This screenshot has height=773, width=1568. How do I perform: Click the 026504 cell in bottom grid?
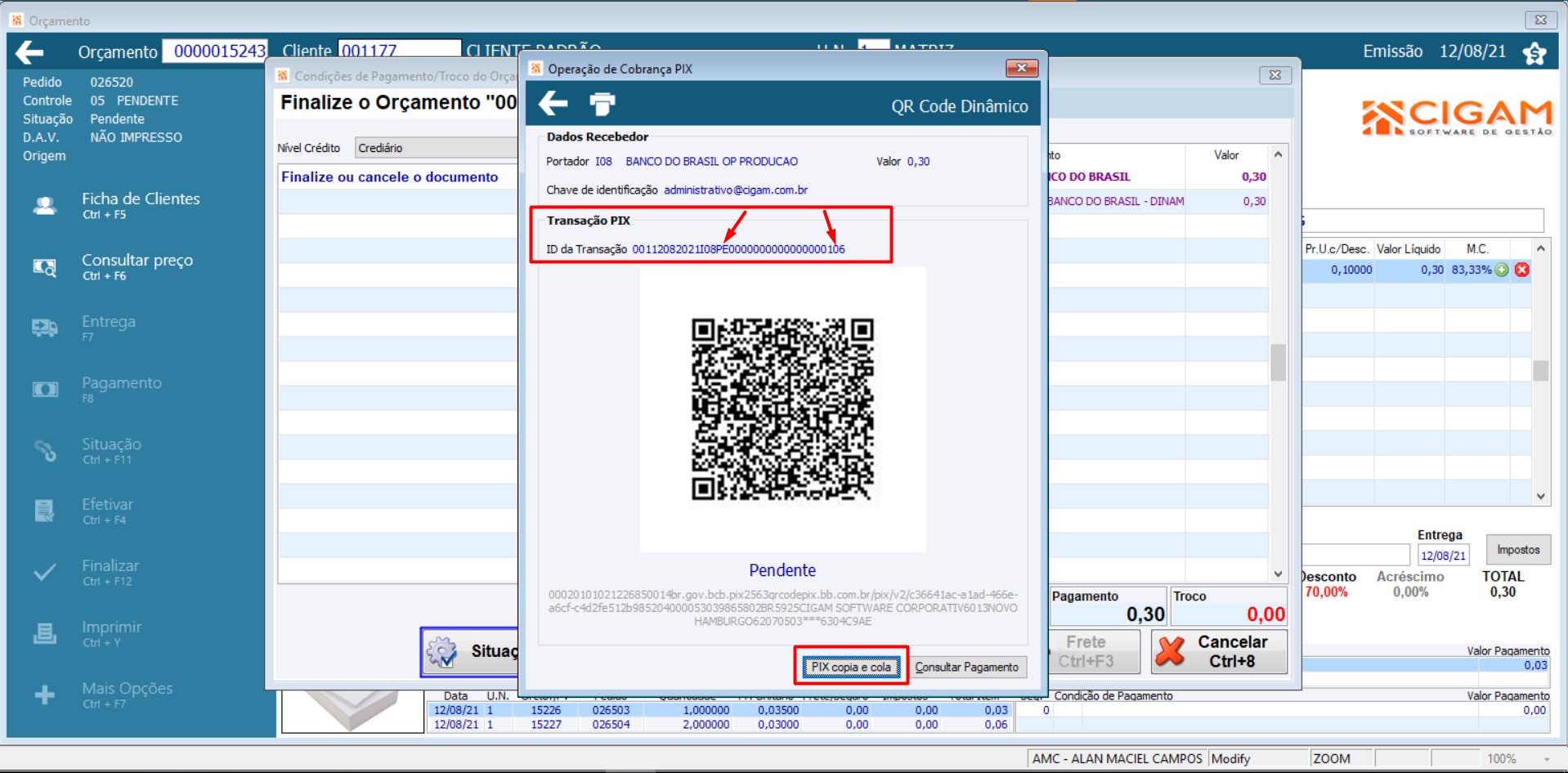point(611,724)
